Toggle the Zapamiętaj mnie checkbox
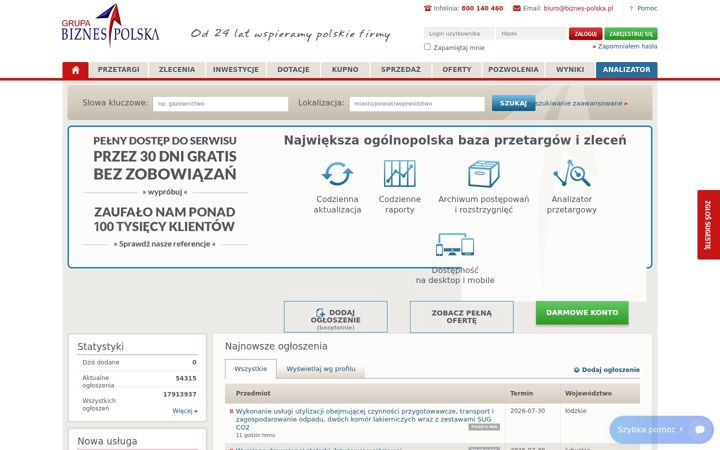Viewport: 720px width, 450px height. tap(427, 46)
